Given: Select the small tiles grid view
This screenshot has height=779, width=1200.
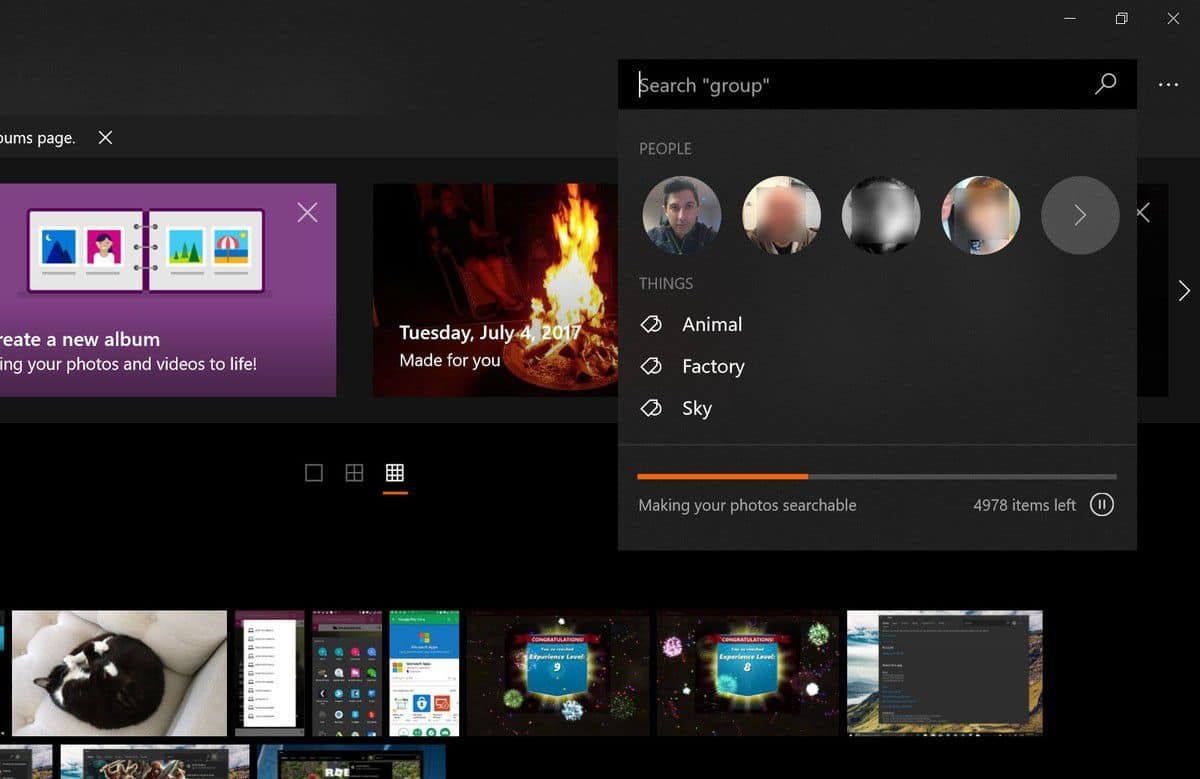Looking at the screenshot, I should click(x=395, y=473).
